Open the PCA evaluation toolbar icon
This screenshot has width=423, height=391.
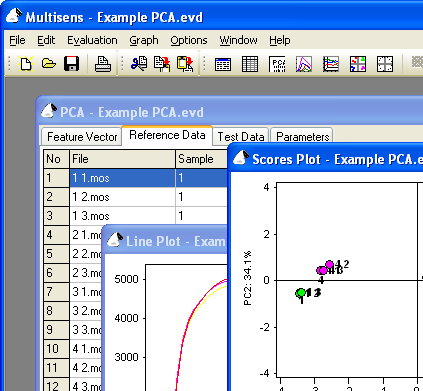pyautogui.click(x=277, y=64)
